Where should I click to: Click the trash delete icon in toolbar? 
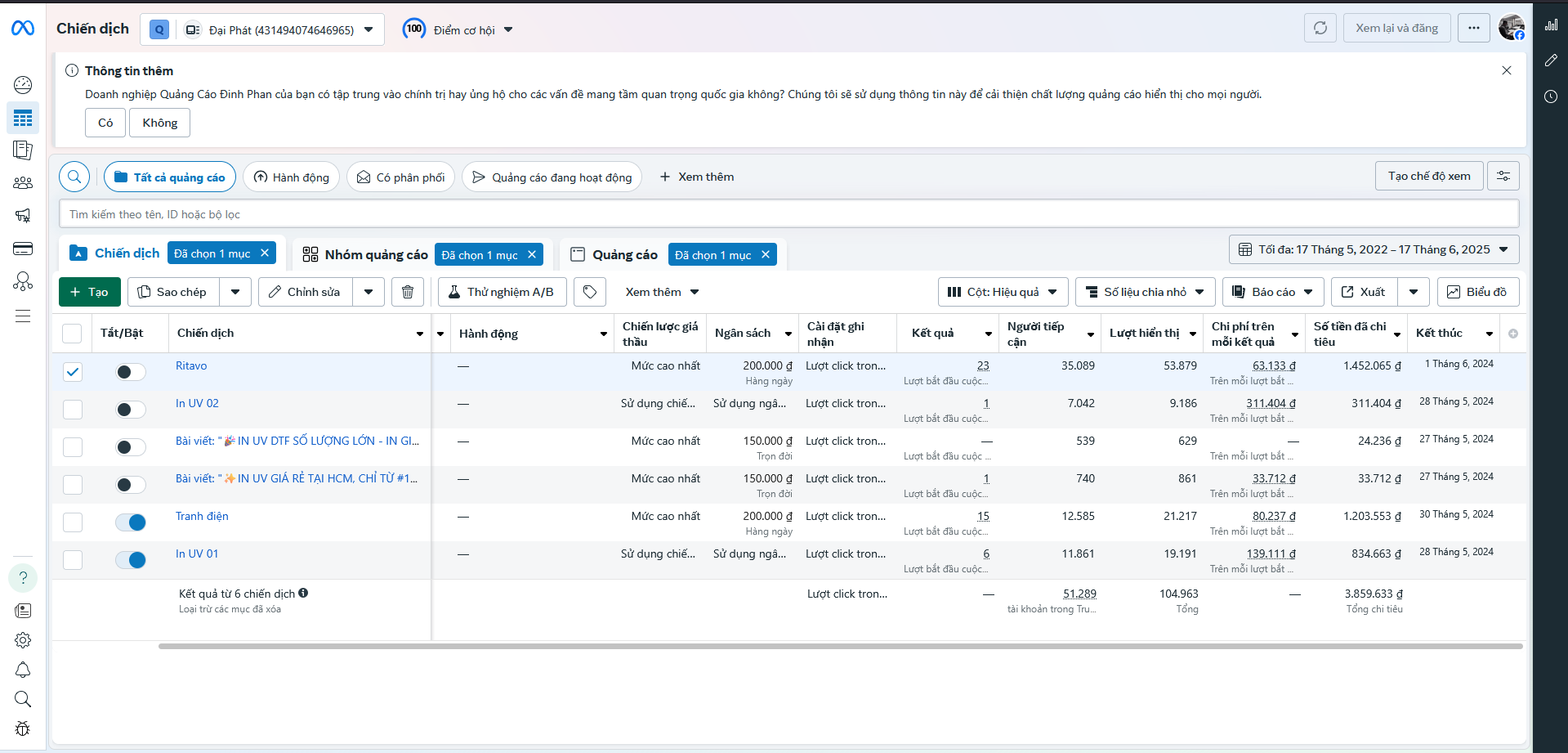click(408, 292)
